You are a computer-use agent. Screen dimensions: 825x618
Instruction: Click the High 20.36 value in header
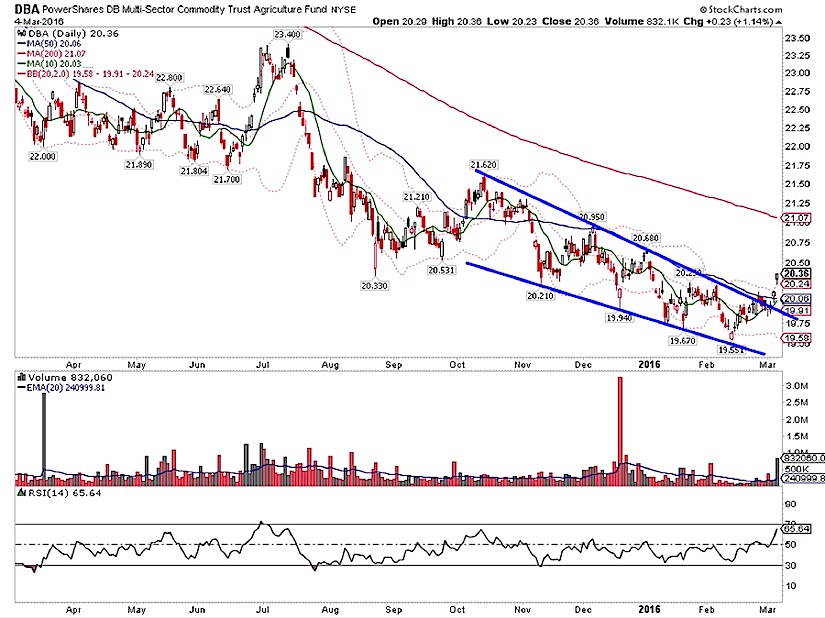pos(457,22)
